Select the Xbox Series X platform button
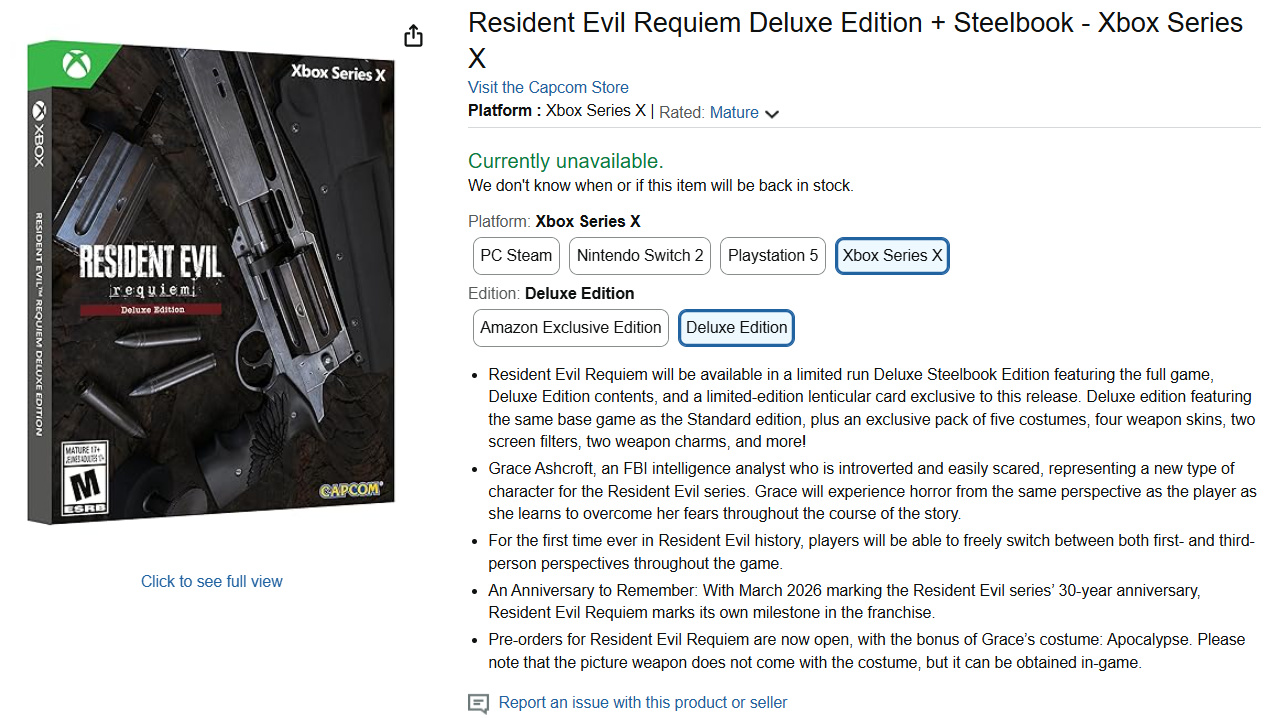Screen dimensions: 1275x718 pos(892,256)
